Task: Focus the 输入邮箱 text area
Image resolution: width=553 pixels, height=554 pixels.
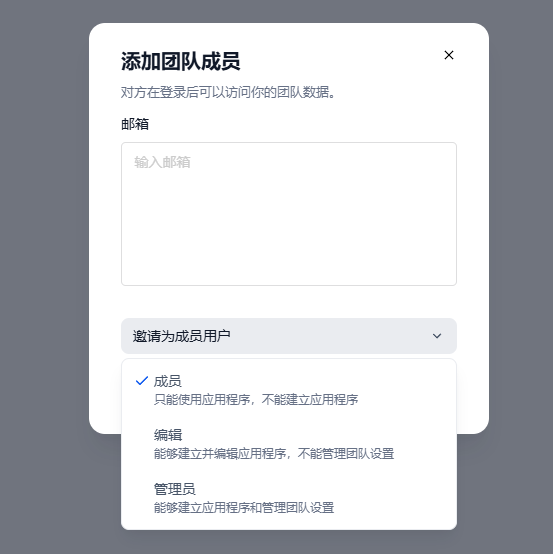Action: [x=289, y=214]
